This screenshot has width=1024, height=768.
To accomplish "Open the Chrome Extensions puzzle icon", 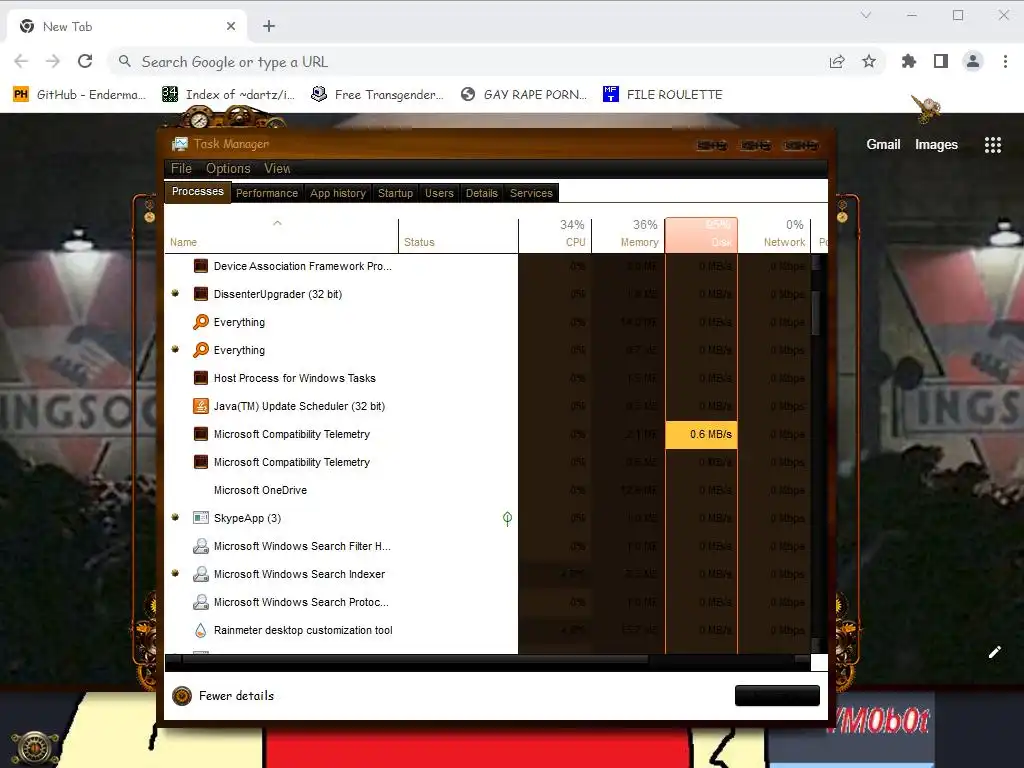I will click(x=908, y=61).
